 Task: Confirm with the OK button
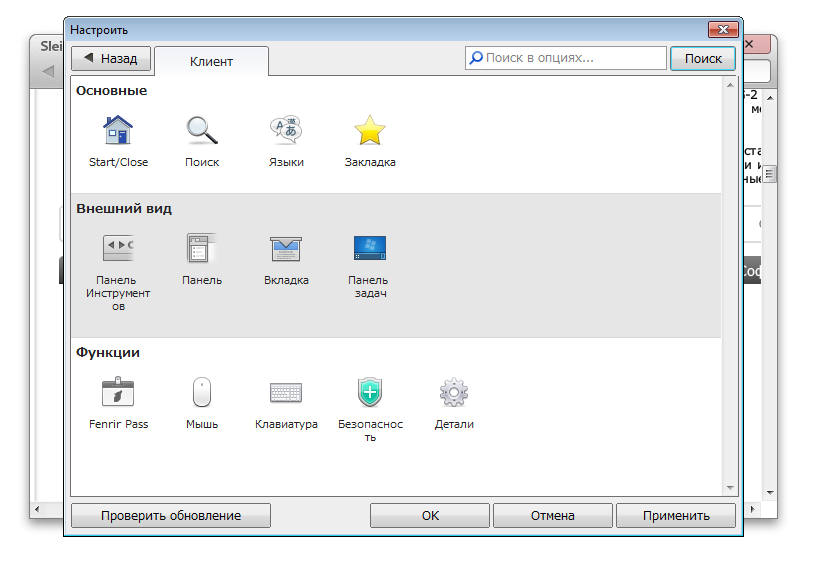pyautogui.click(x=430, y=515)
